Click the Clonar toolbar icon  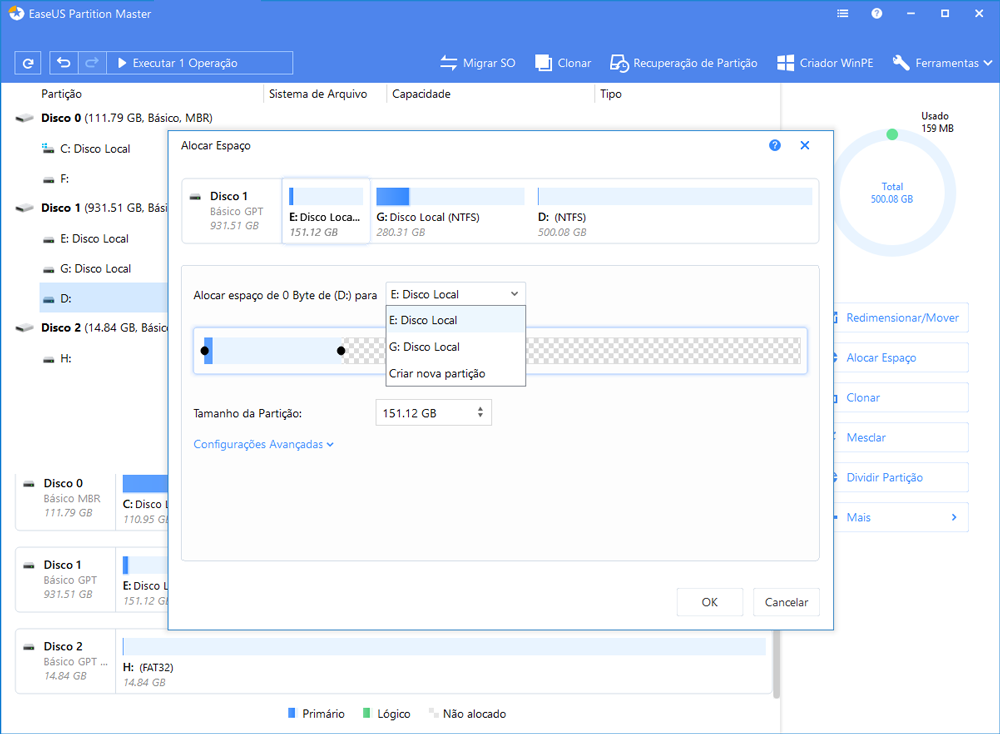(x=544, y=63)
